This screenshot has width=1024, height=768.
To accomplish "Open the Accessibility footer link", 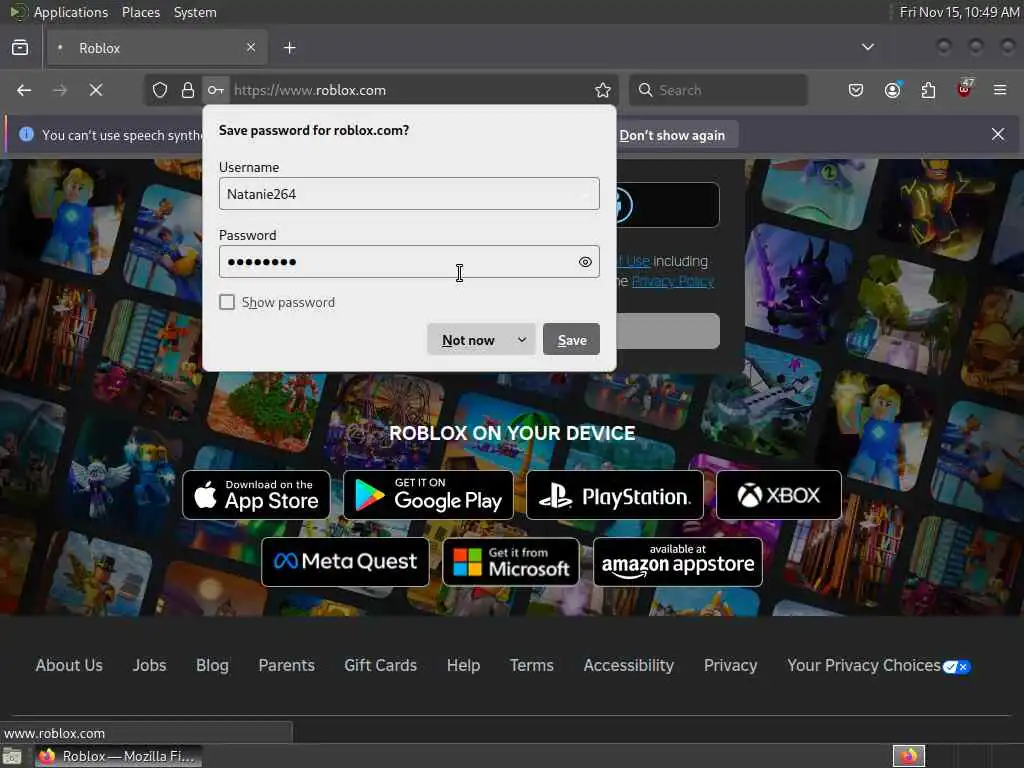I will (629, 665).
